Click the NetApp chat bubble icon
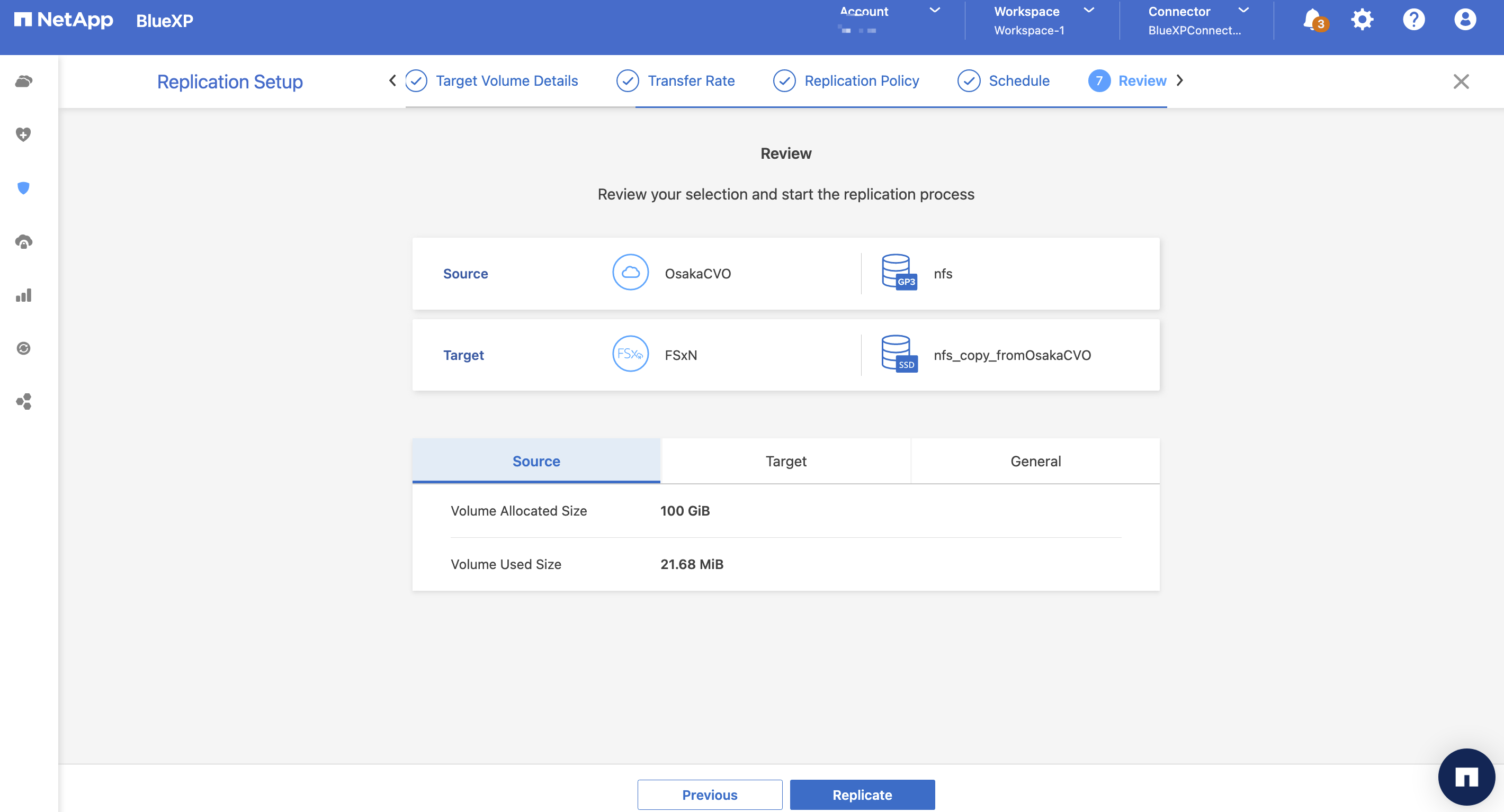The image size is (1504, 812). 1466,777
